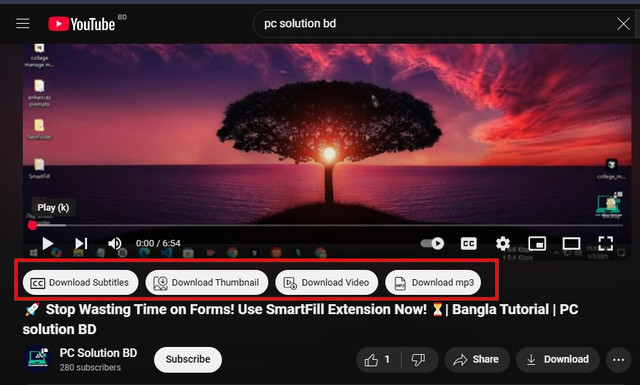This screenshot has height=385, width=640.
Task: Click the '280 subscribers' text
Action: click(x=90, y=367)
